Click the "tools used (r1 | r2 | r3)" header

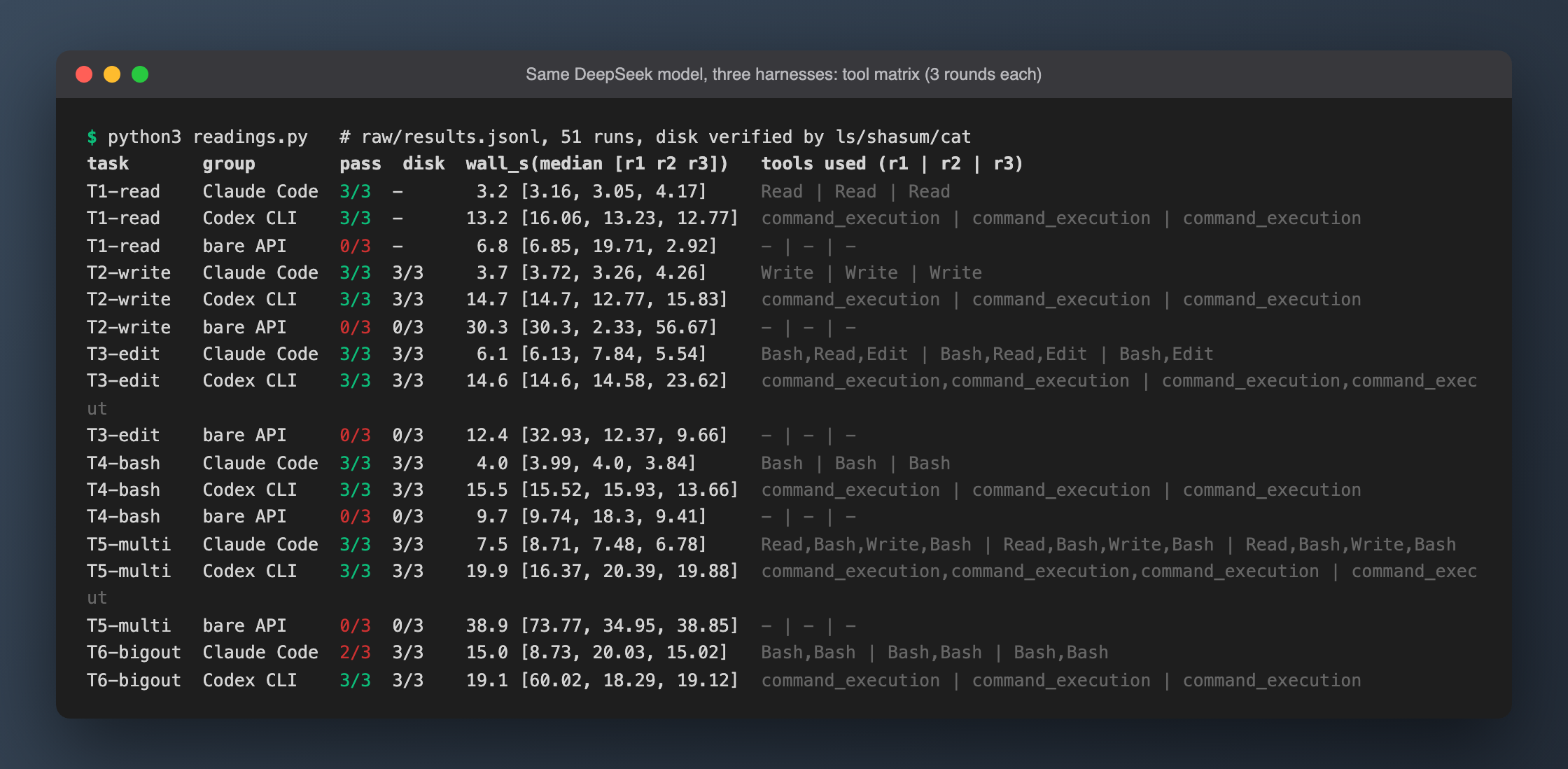[892, 164]
